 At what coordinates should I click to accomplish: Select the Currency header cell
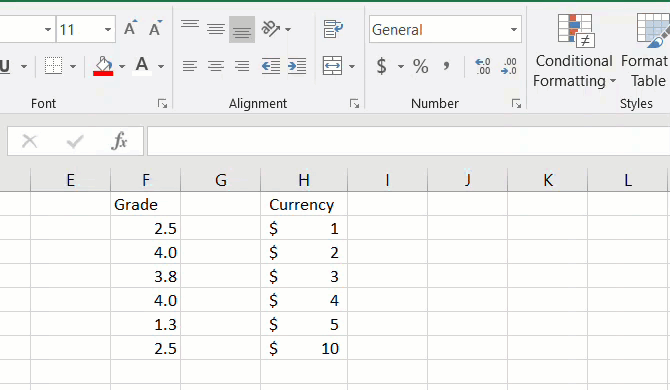point(304,204)
